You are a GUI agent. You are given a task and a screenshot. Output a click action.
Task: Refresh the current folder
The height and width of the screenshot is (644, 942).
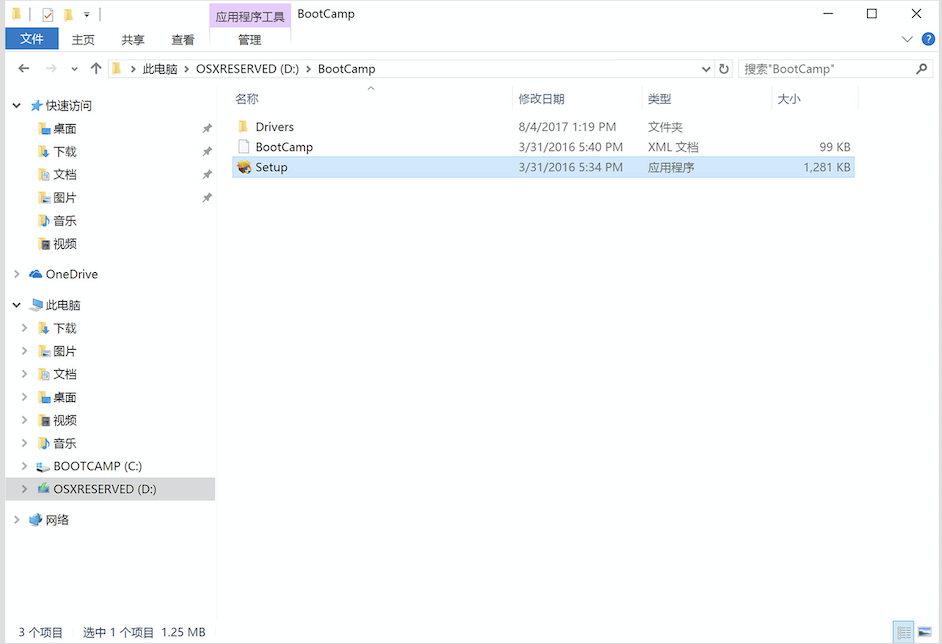coord(724,69)
